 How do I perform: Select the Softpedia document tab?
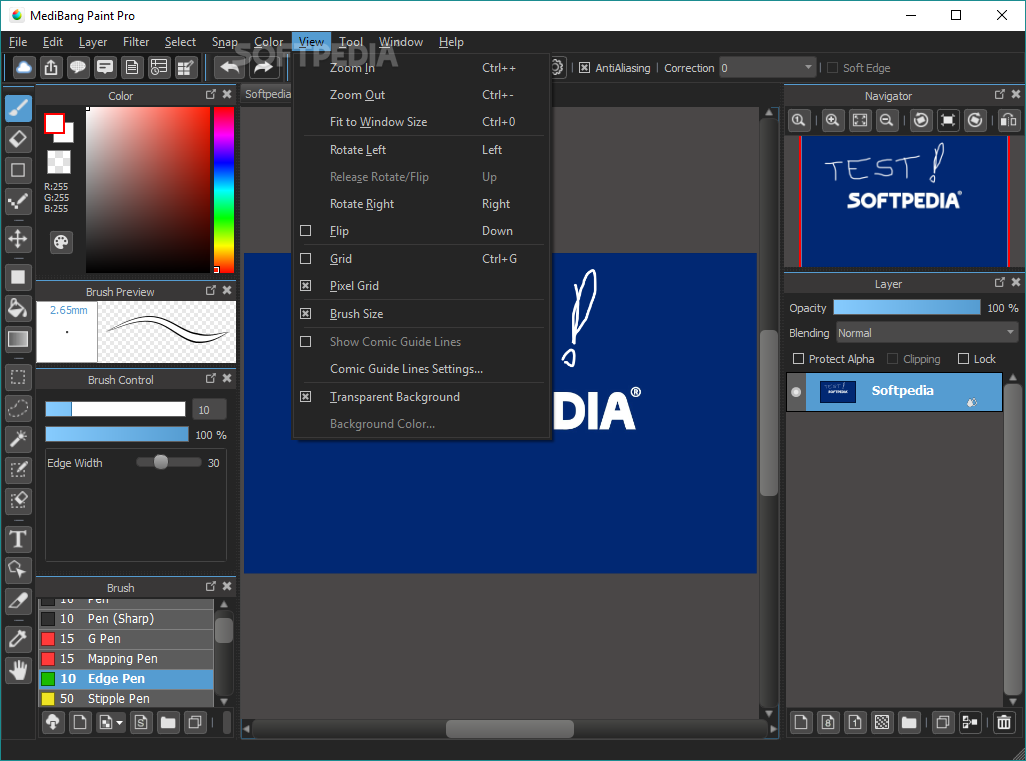(267, 94)
